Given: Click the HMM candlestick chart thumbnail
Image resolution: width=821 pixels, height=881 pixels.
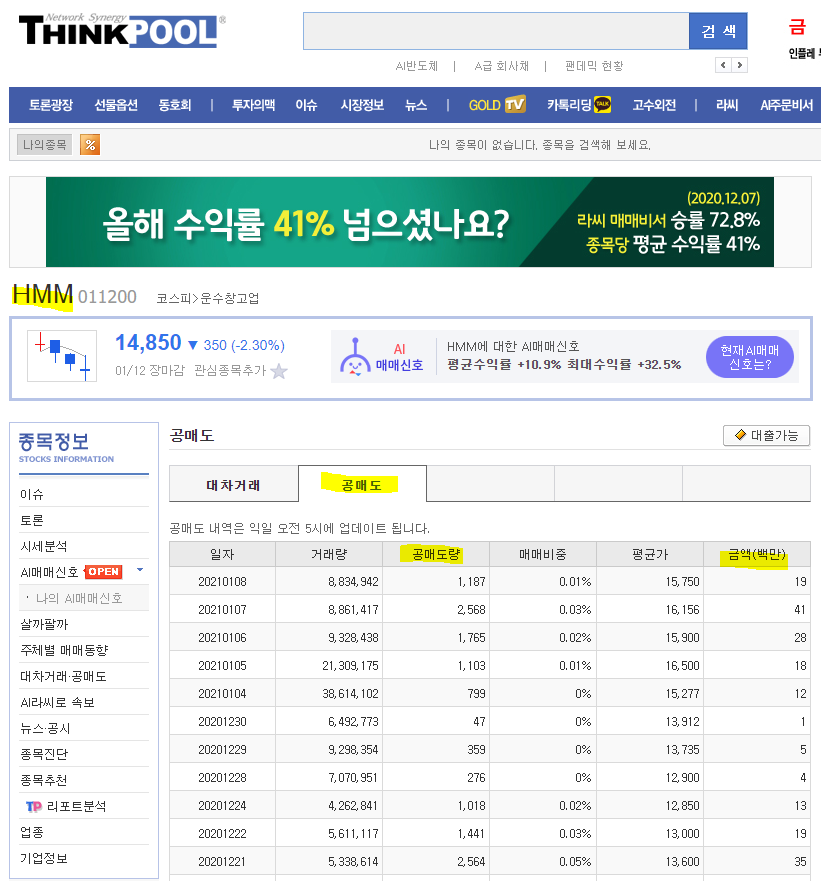Looking at the screenshot, I should click(62, 356).
